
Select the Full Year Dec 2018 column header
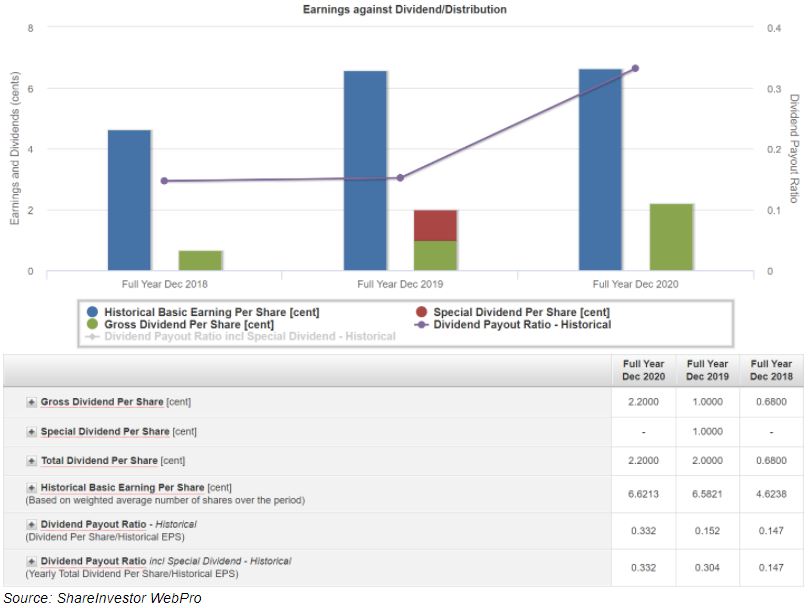(771, 370)
